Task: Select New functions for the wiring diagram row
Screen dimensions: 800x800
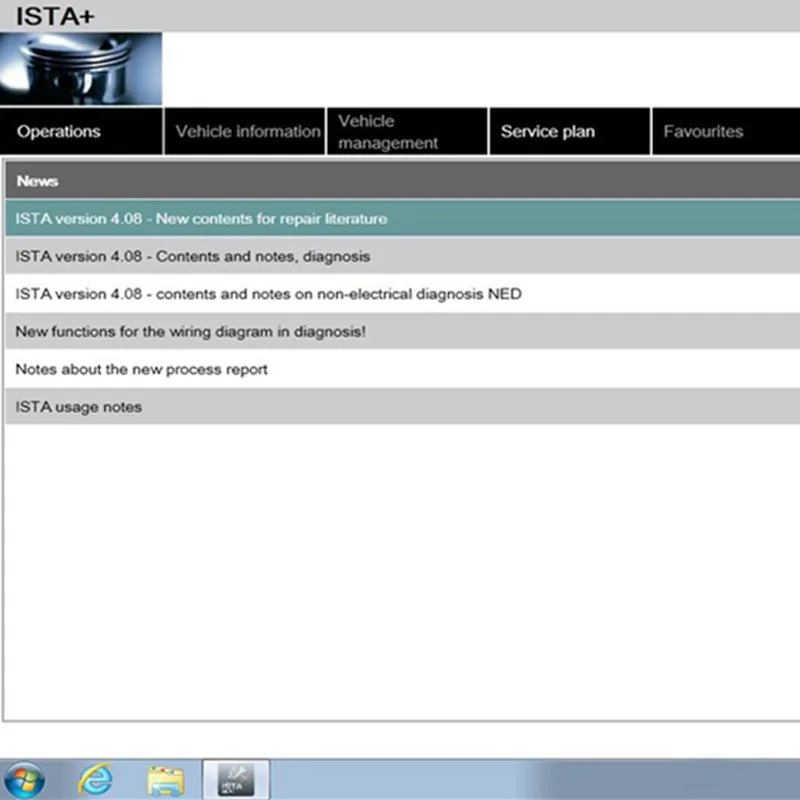Action: [403, 332]
